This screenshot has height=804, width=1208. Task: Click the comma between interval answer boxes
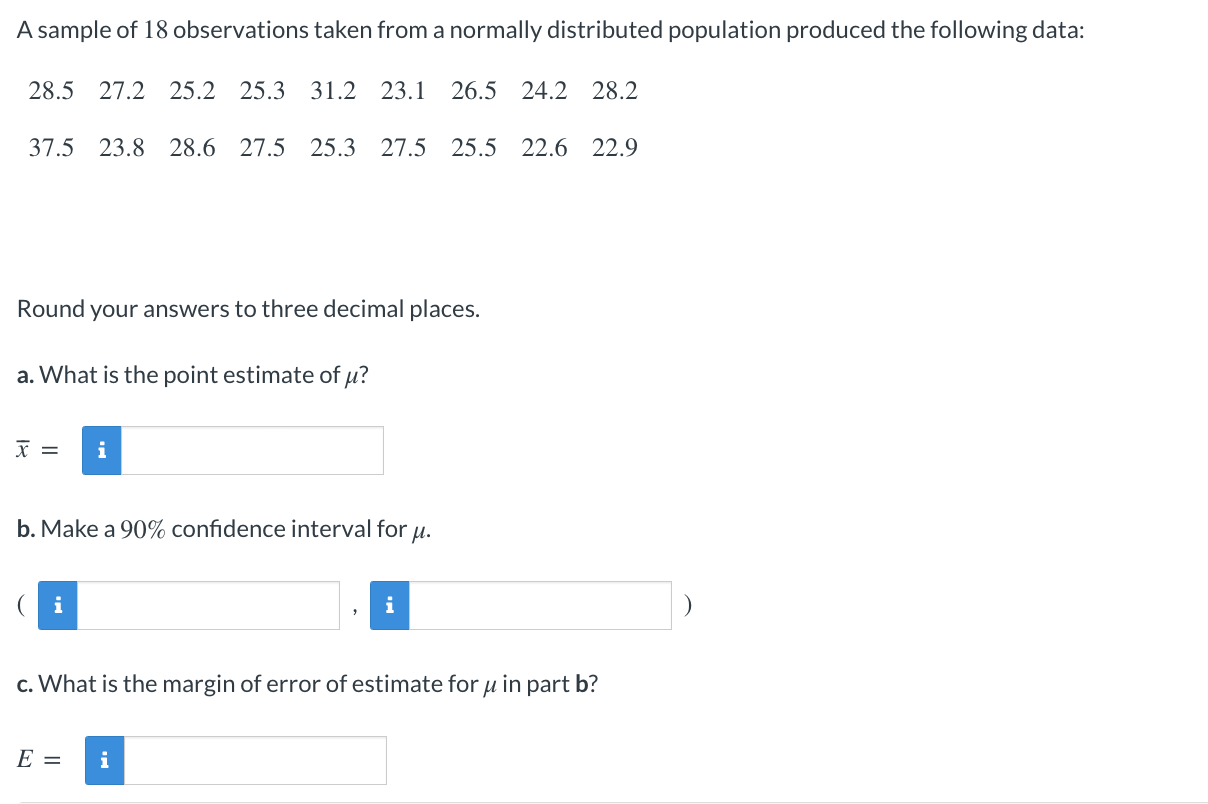coord(356,610)
